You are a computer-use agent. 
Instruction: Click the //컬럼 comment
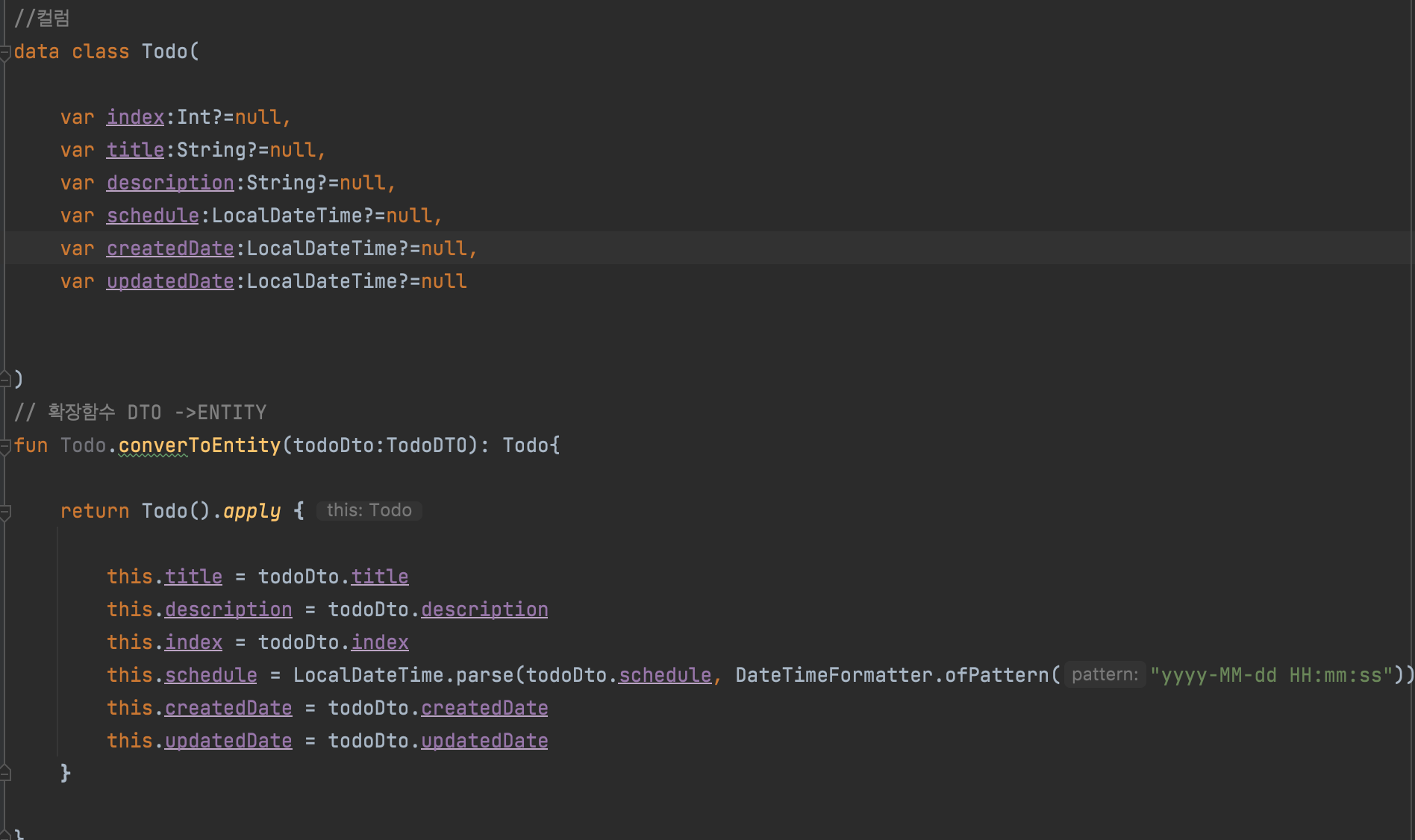tap(42, 17)
